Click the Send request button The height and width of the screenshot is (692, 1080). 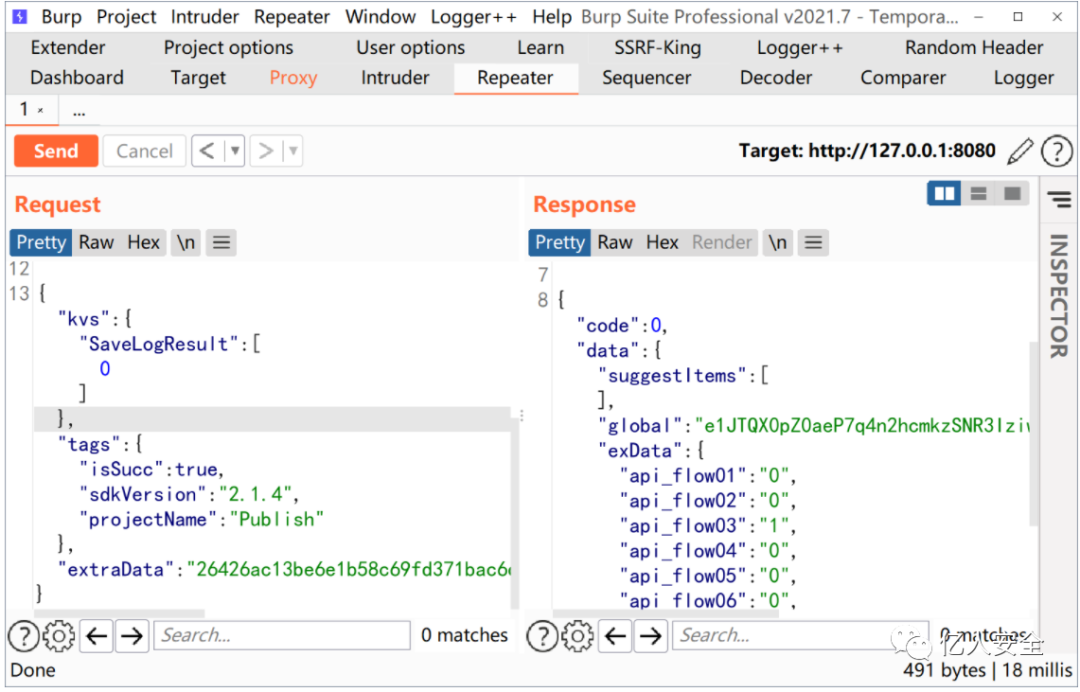coord(56,151)
